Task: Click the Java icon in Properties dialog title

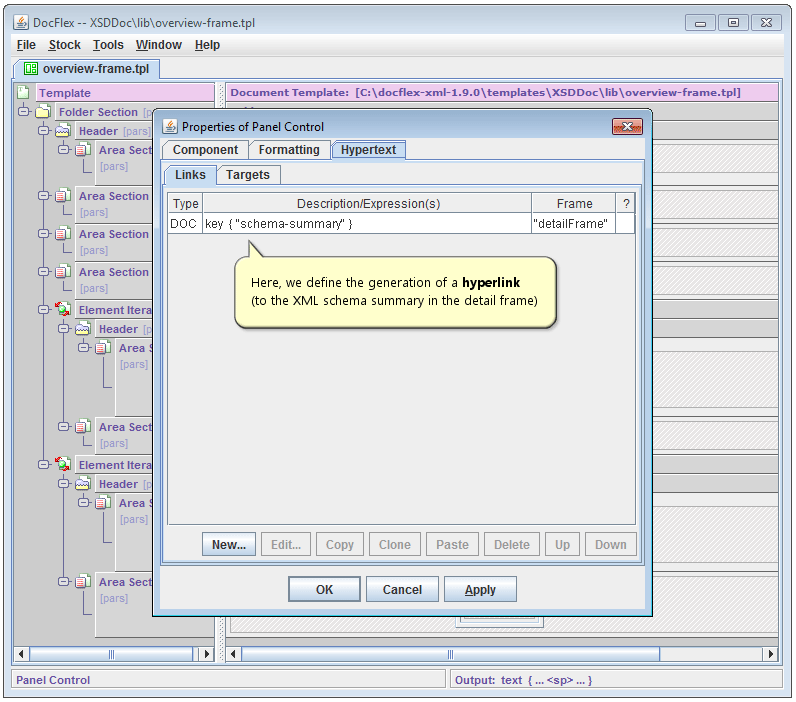Action: pos(170,127)
